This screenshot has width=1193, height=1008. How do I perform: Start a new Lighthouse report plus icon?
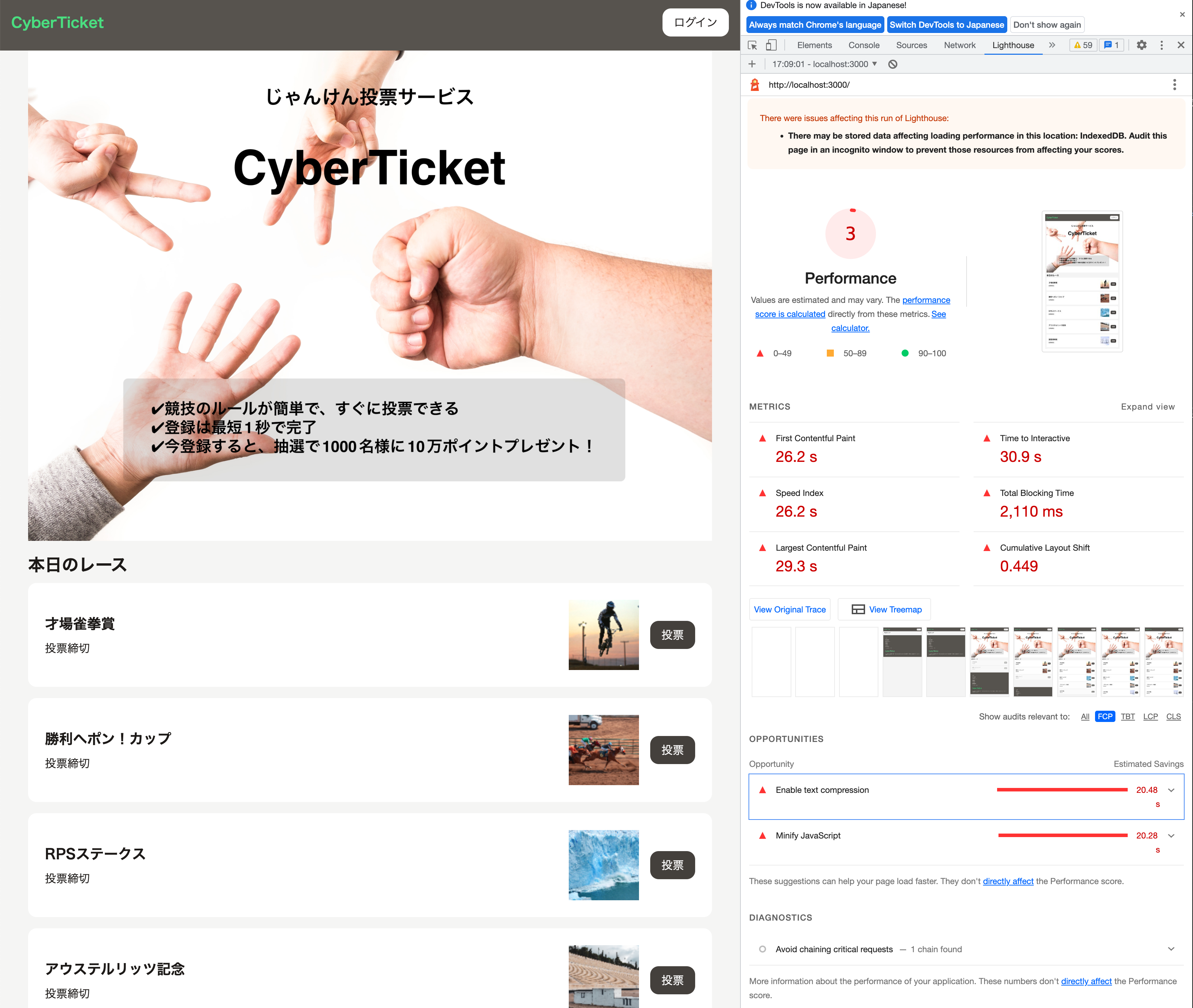(752, 64)
